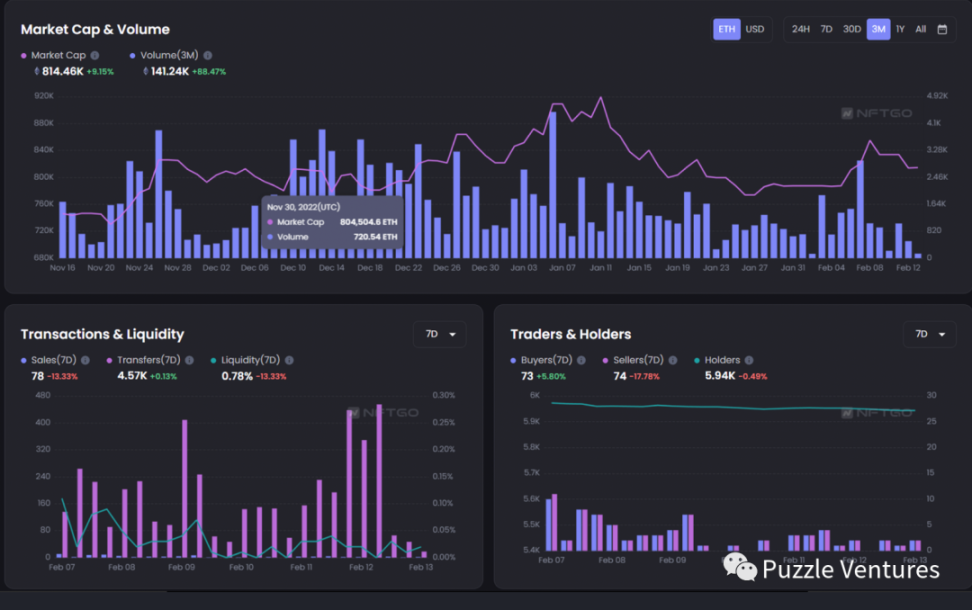Toggle Market Cap series in legend
The width and height of the screenshot is (972, 610).
tap(56, 56)
